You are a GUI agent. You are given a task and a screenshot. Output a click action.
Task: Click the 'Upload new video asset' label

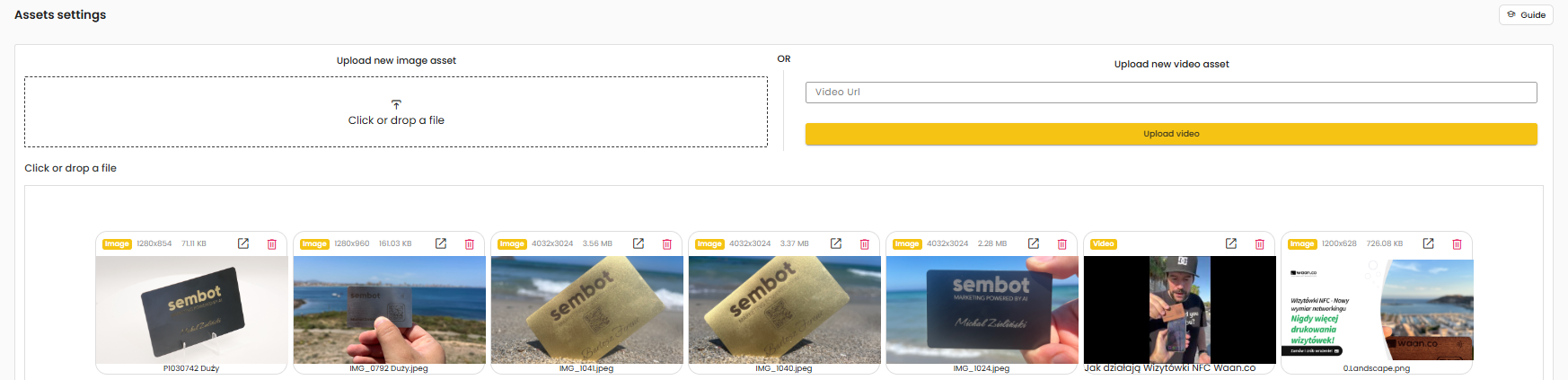[x=1171, y=65]
